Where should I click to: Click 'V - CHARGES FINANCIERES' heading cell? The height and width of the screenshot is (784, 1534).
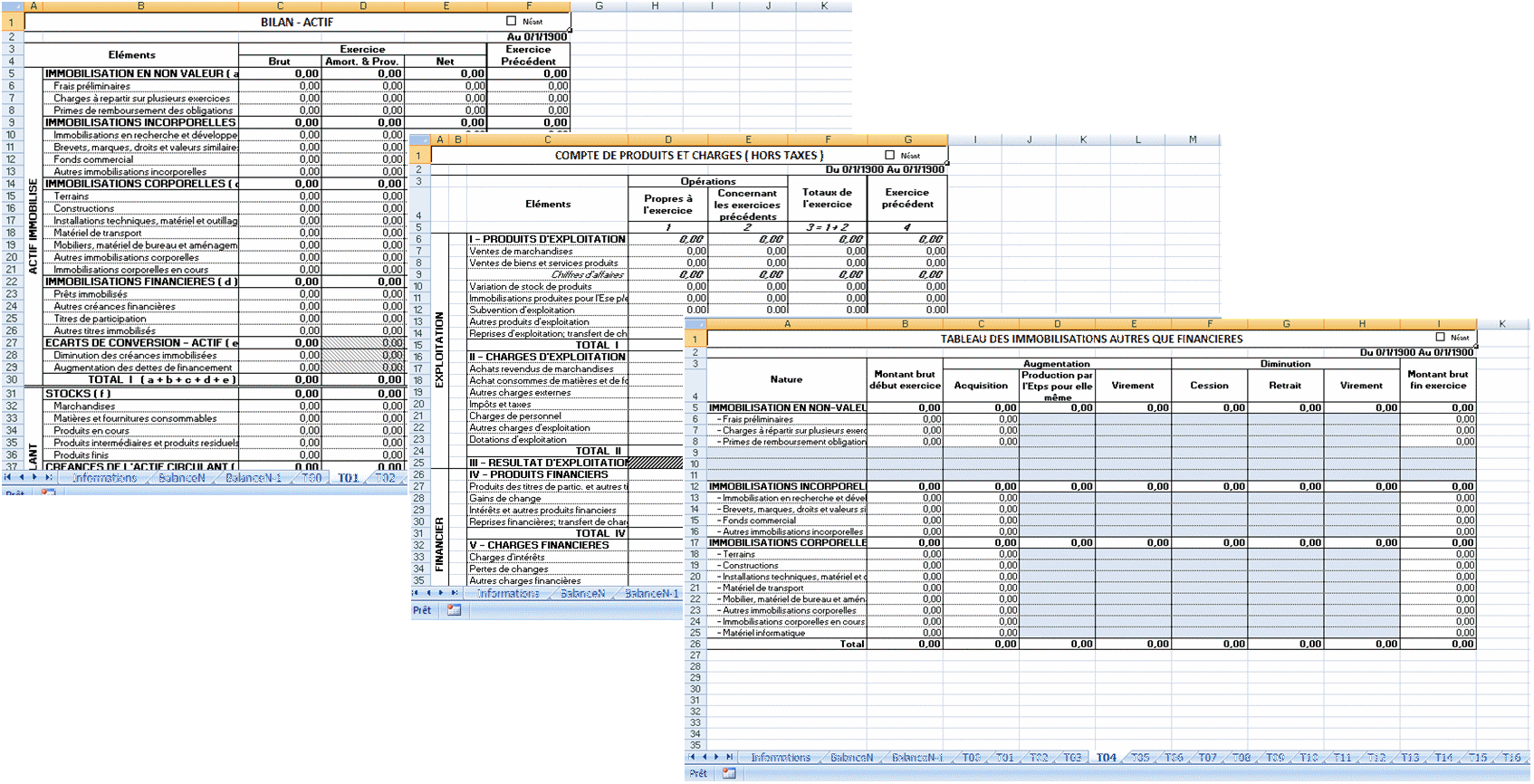tap(547, 545)
